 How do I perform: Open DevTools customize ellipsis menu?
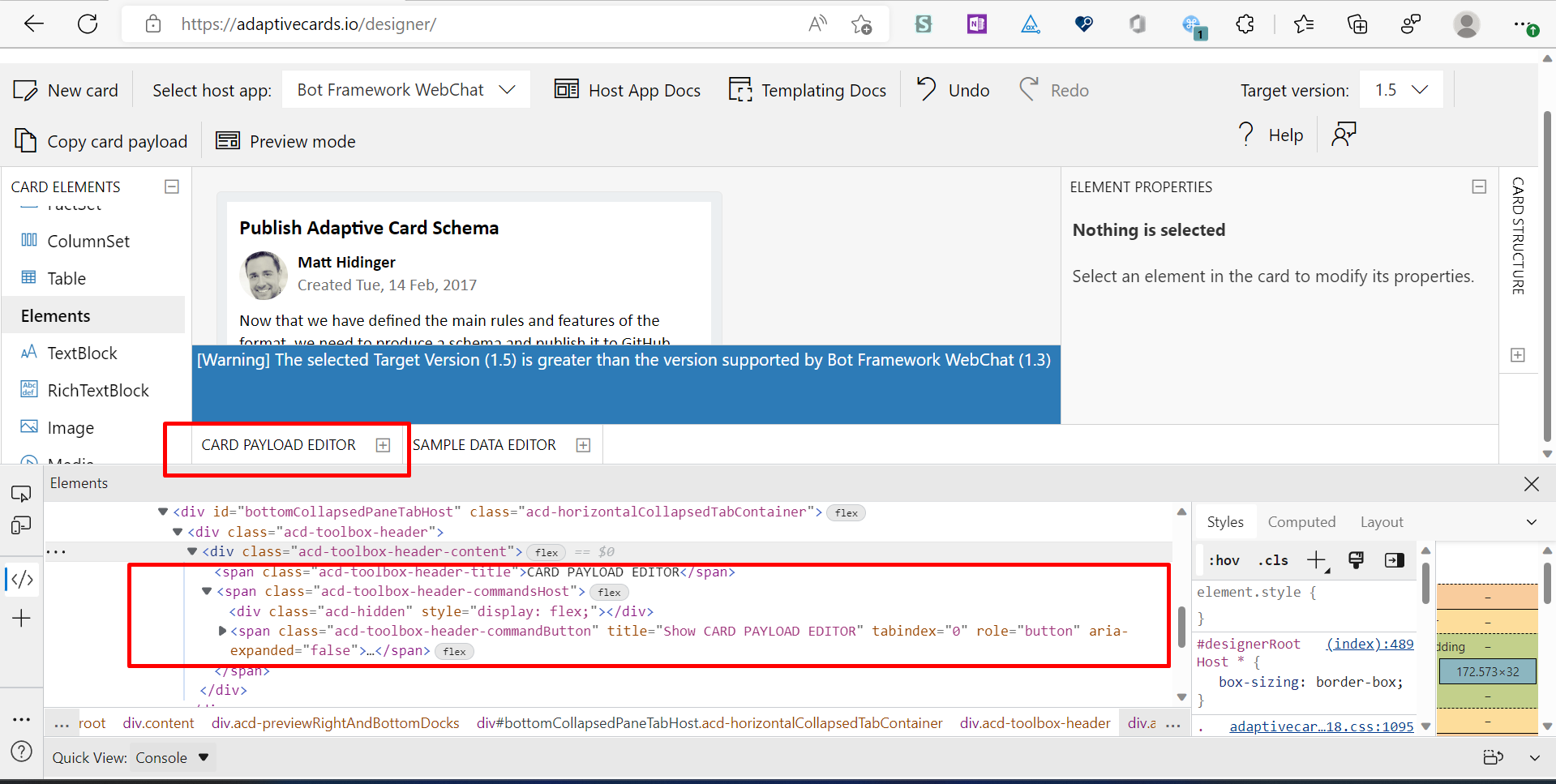21,719
